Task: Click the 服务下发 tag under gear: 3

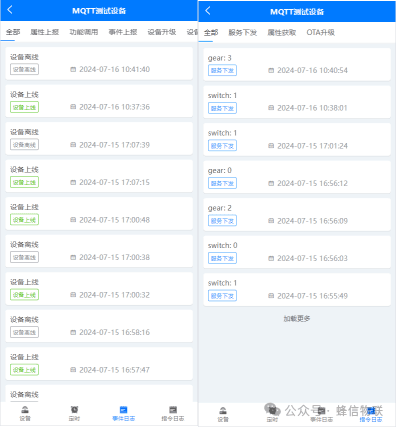Action: click(222, 70)
